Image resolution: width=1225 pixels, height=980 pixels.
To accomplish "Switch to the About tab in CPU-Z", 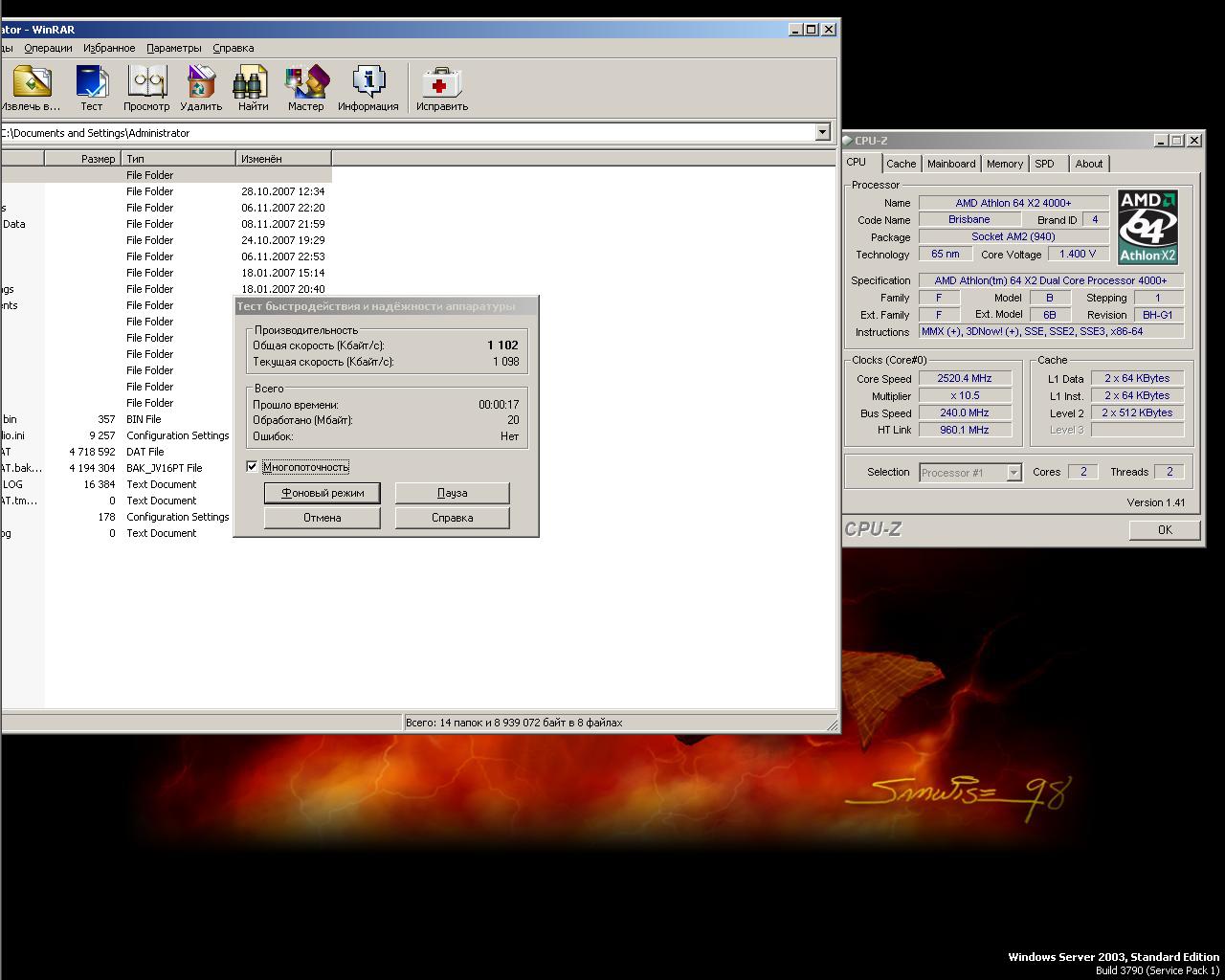I will click(x=1089, y=164).
